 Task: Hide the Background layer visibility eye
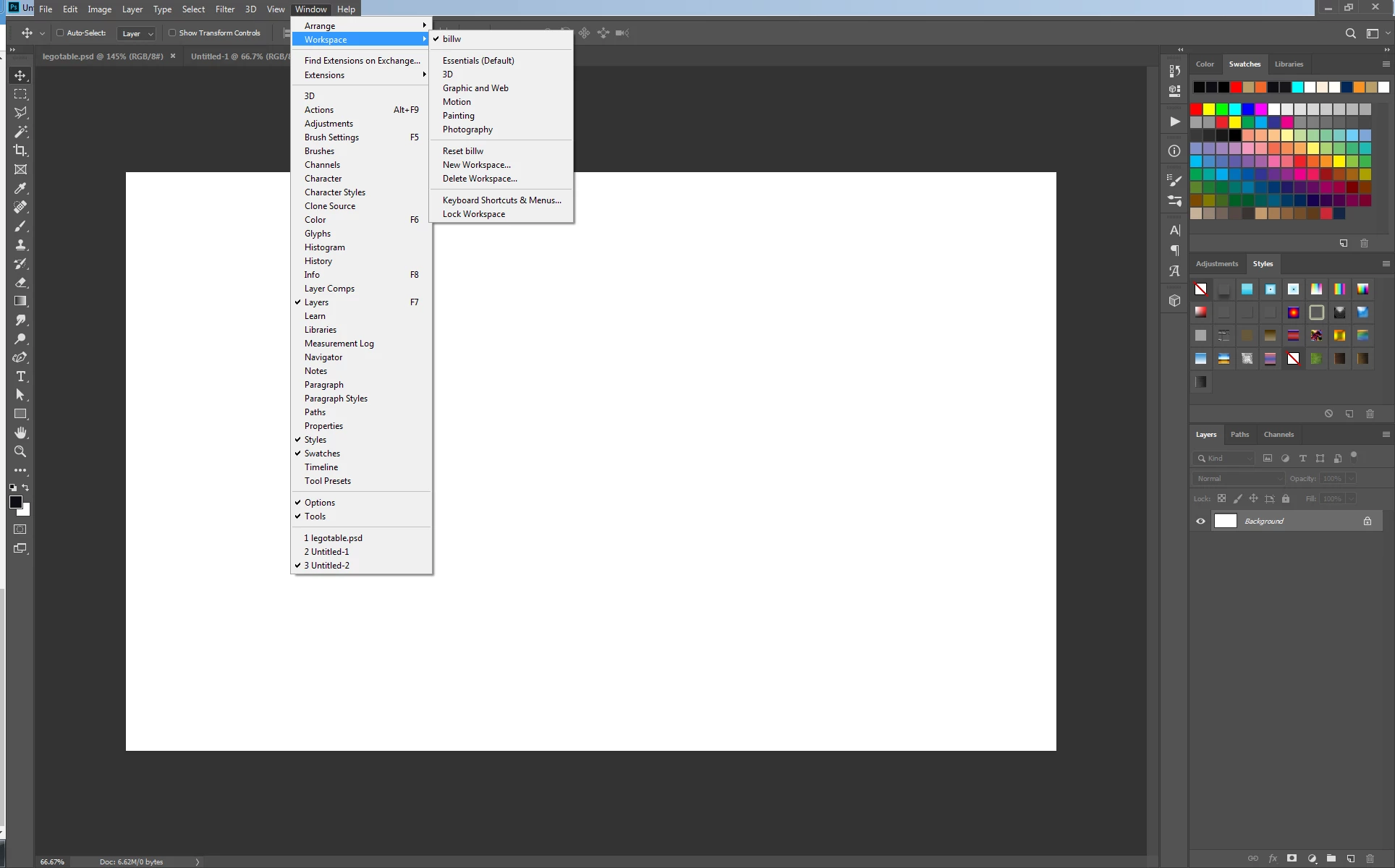pyautogui.click(x=1200, y=521)
